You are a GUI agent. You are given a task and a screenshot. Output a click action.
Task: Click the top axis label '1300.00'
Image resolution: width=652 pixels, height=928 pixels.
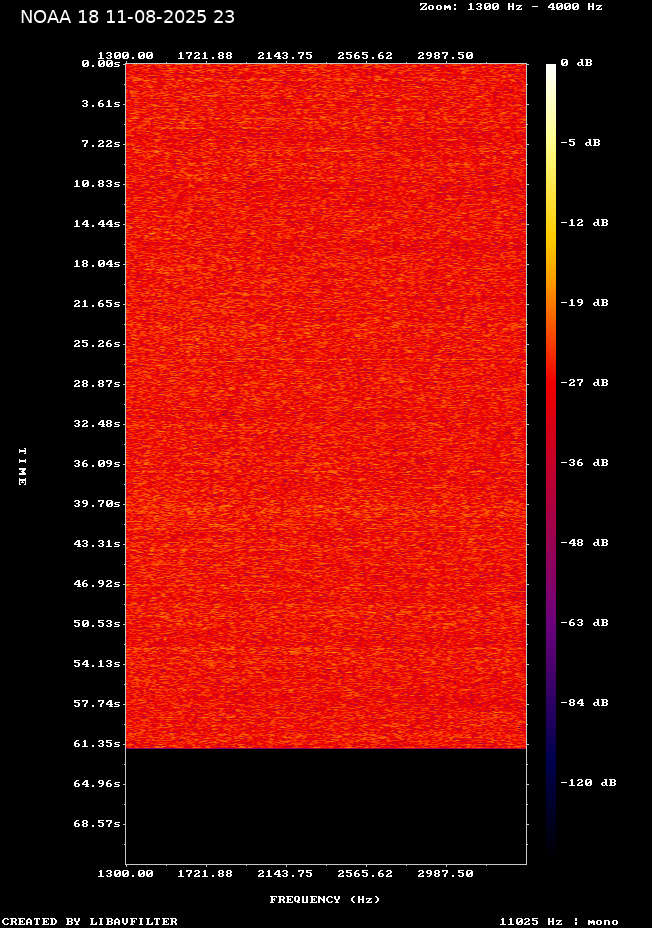point(125,56)
